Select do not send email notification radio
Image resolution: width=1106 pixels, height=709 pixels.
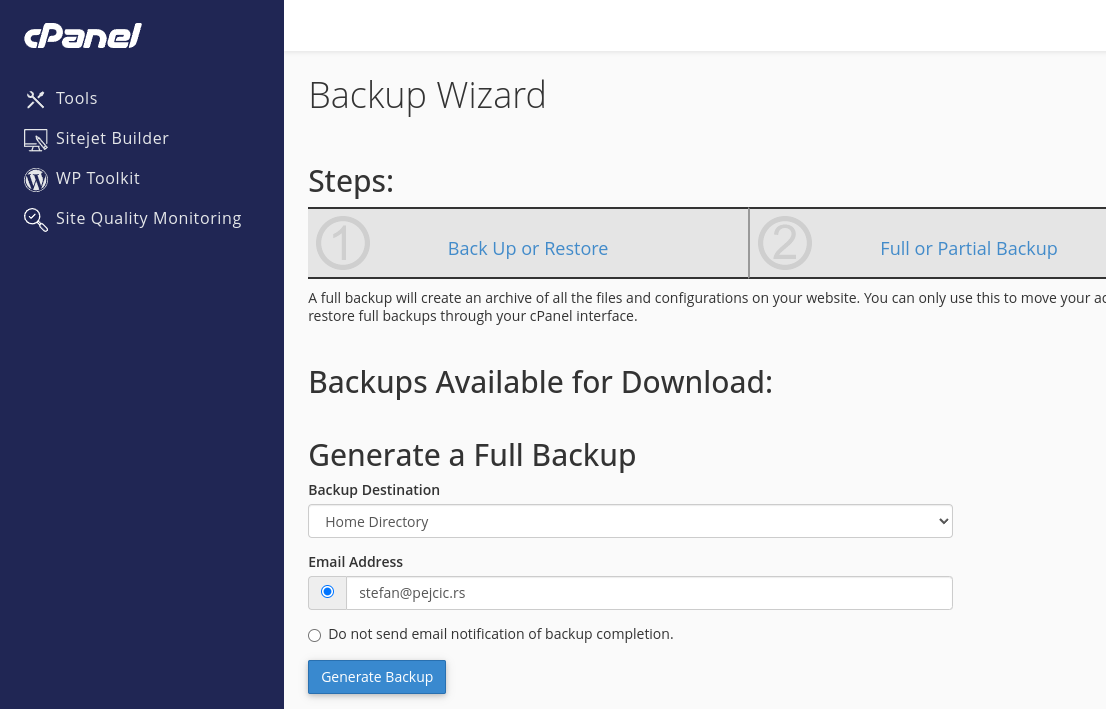315,635
